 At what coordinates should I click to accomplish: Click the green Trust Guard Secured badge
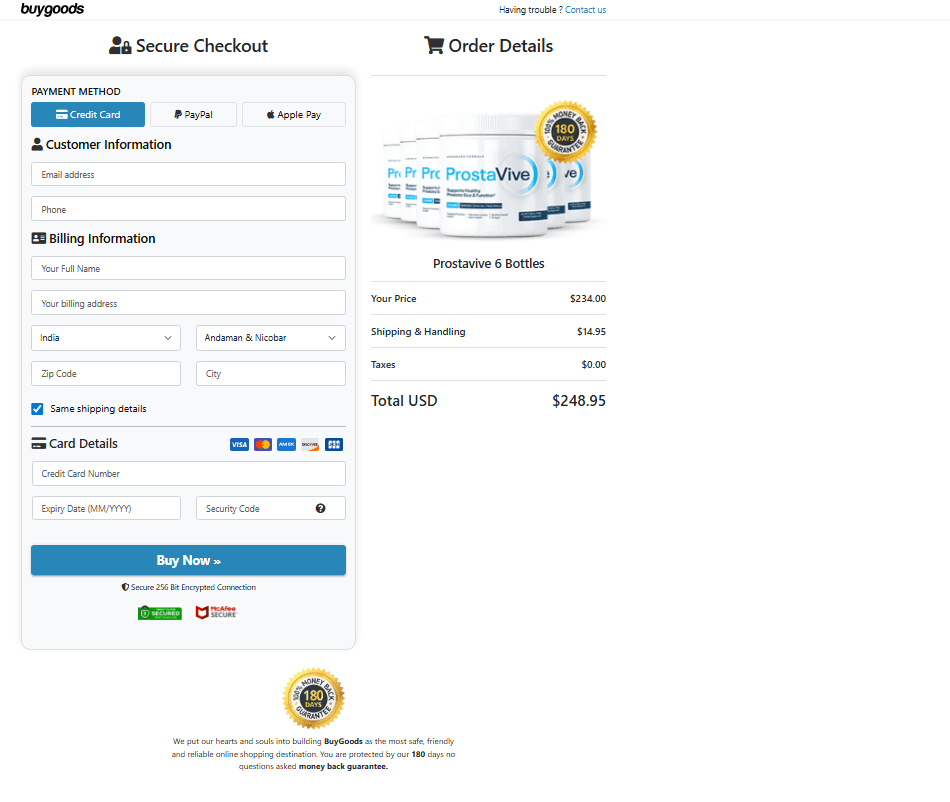click(x=160, y=612)
